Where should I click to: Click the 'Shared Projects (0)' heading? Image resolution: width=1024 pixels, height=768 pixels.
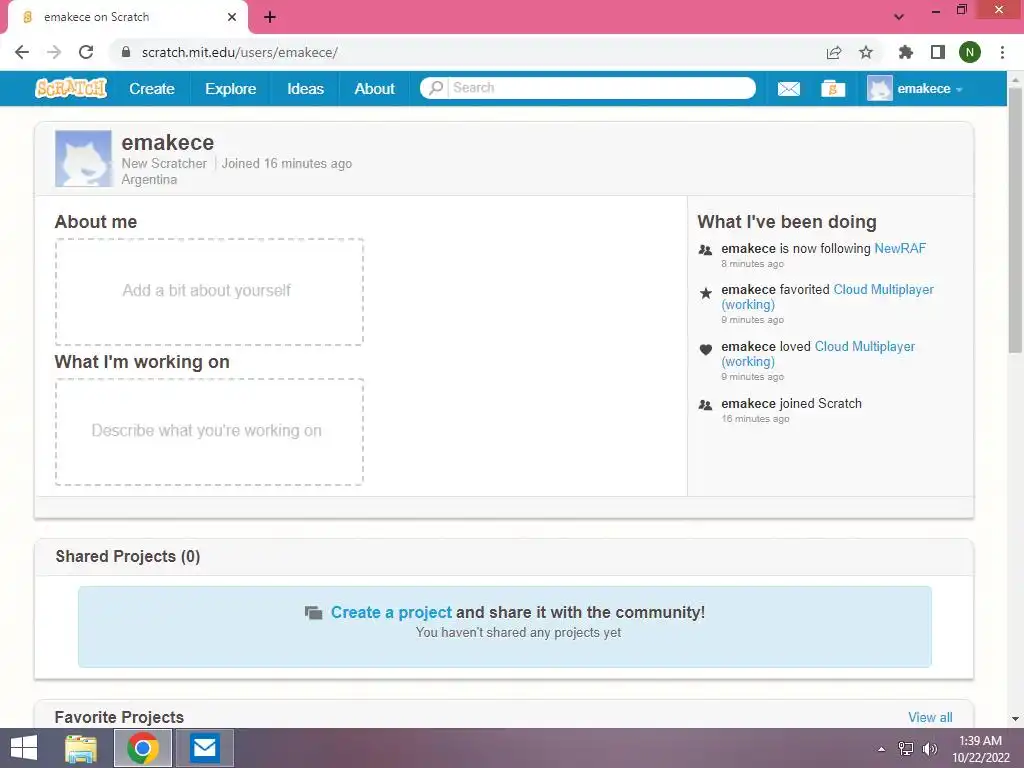point(128,556)
